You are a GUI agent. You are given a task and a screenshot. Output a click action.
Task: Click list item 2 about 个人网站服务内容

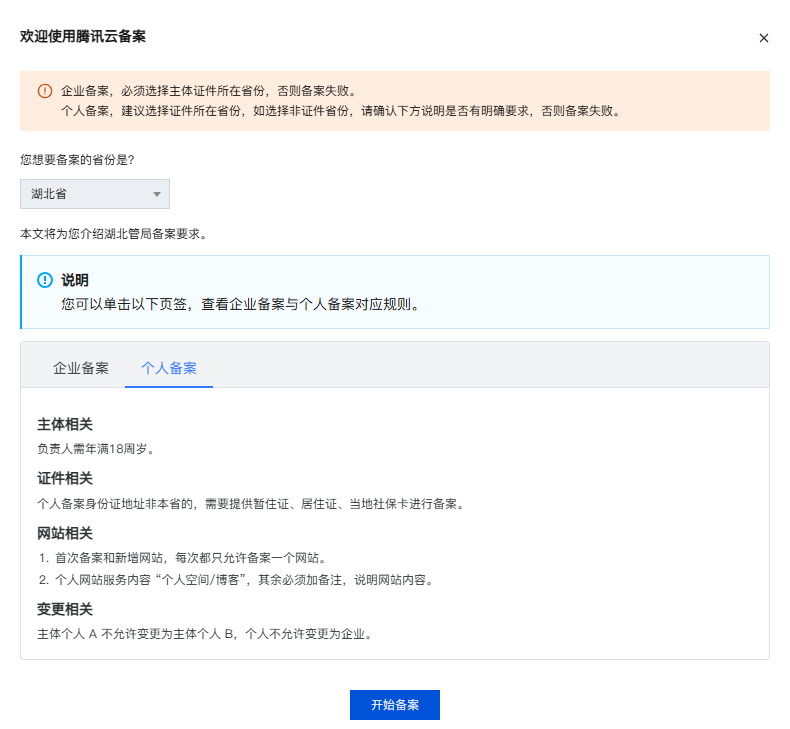point(237,580)
